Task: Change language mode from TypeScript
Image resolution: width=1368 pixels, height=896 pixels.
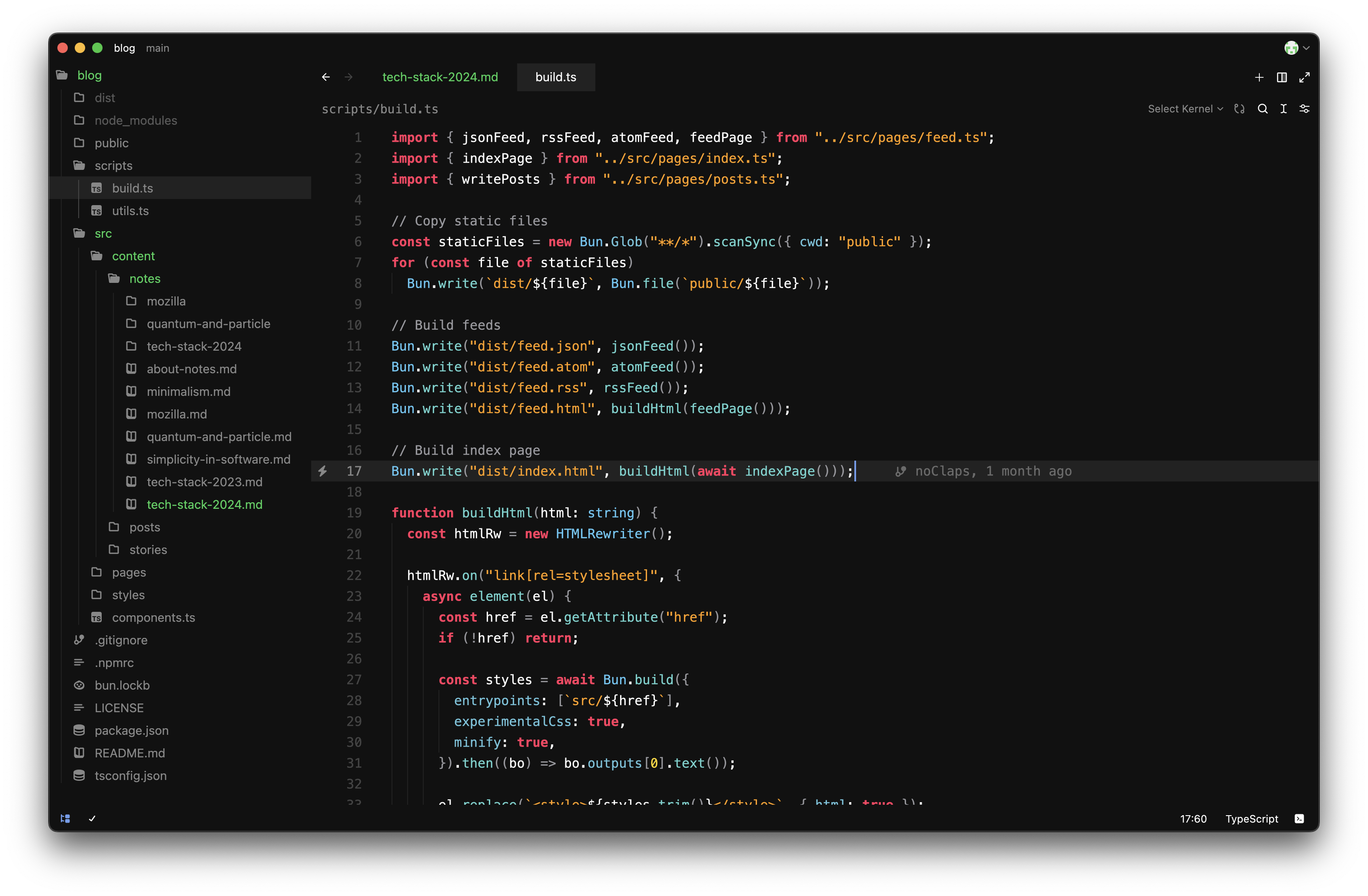Action: pyautogui.click(x=1251, y=818)
